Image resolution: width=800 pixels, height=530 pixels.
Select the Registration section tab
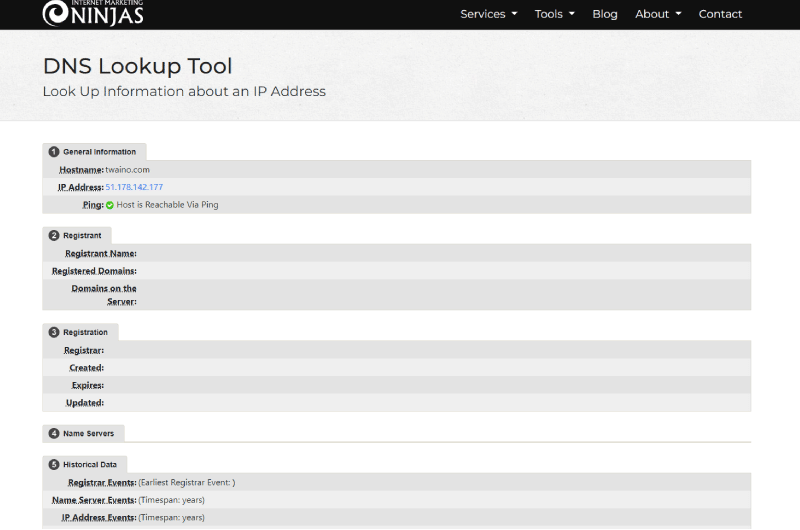[x=81, y=332]
